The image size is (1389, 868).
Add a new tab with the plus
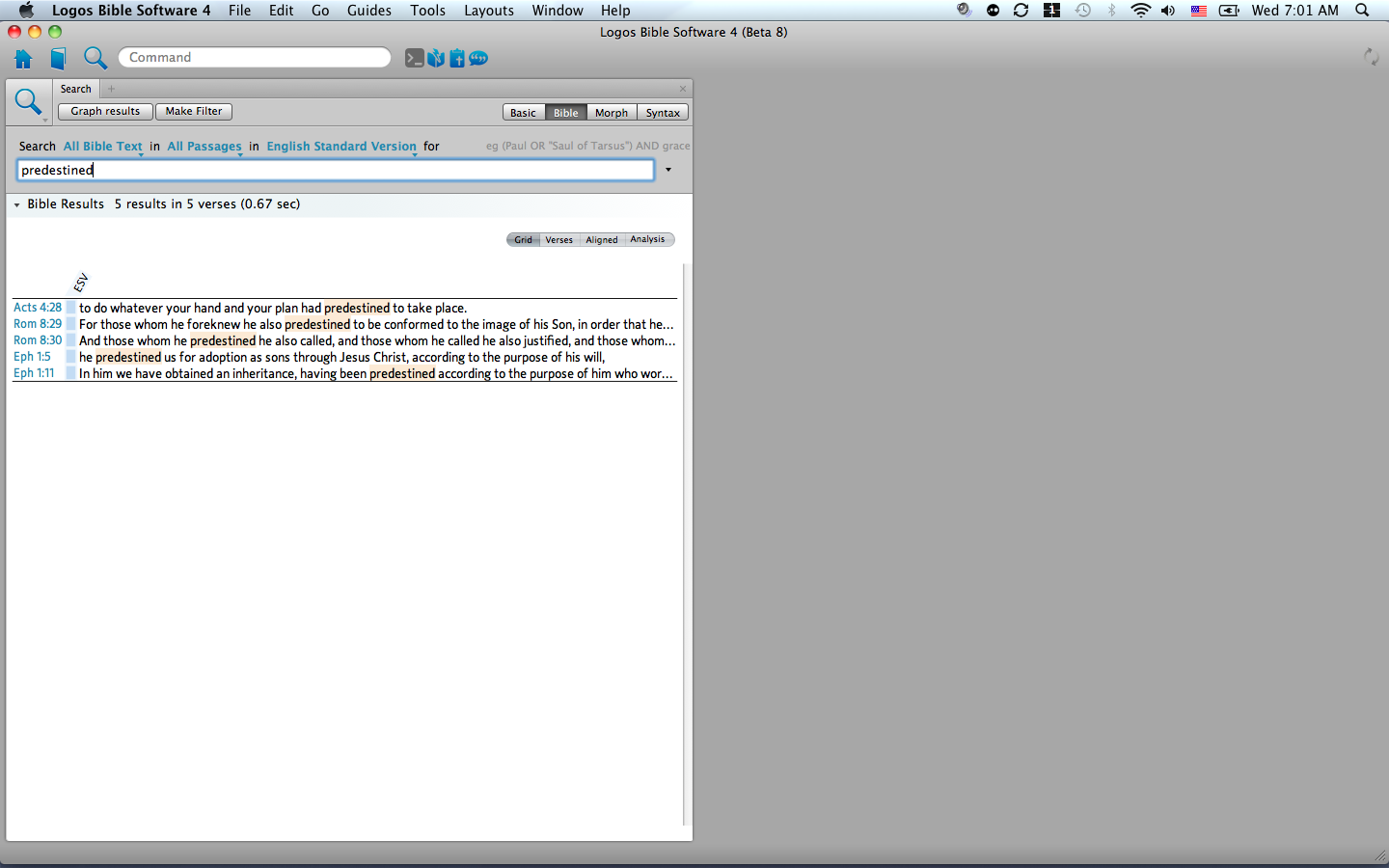(111, 89)
